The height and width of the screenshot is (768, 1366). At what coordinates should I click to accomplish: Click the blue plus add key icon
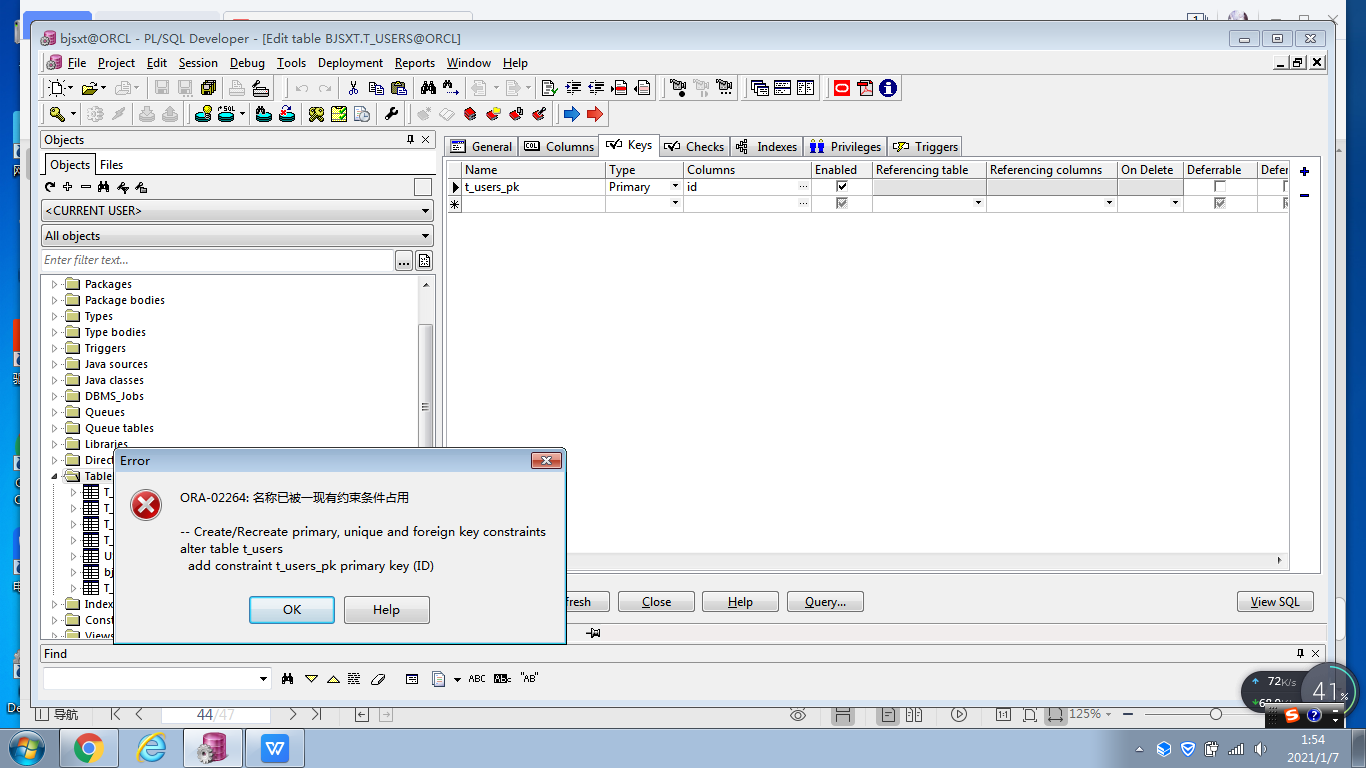[x=1304, y=171]
